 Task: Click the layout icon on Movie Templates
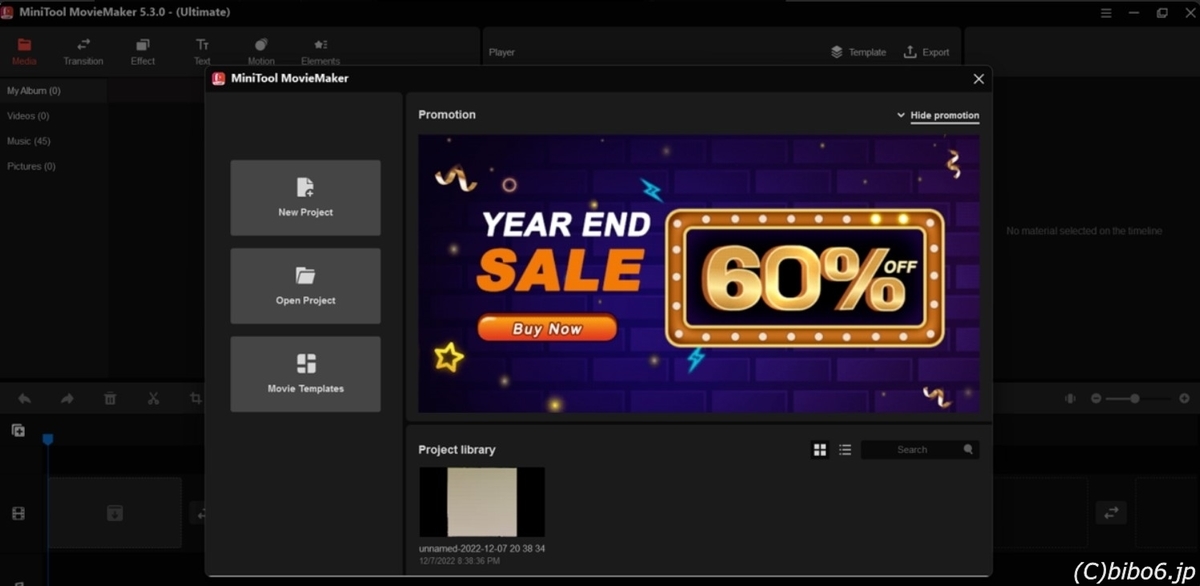pos(306,363)
